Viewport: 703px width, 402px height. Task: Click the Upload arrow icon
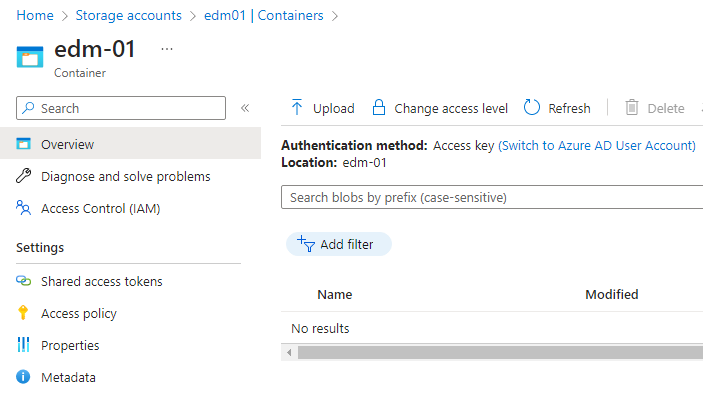(297, 108)
